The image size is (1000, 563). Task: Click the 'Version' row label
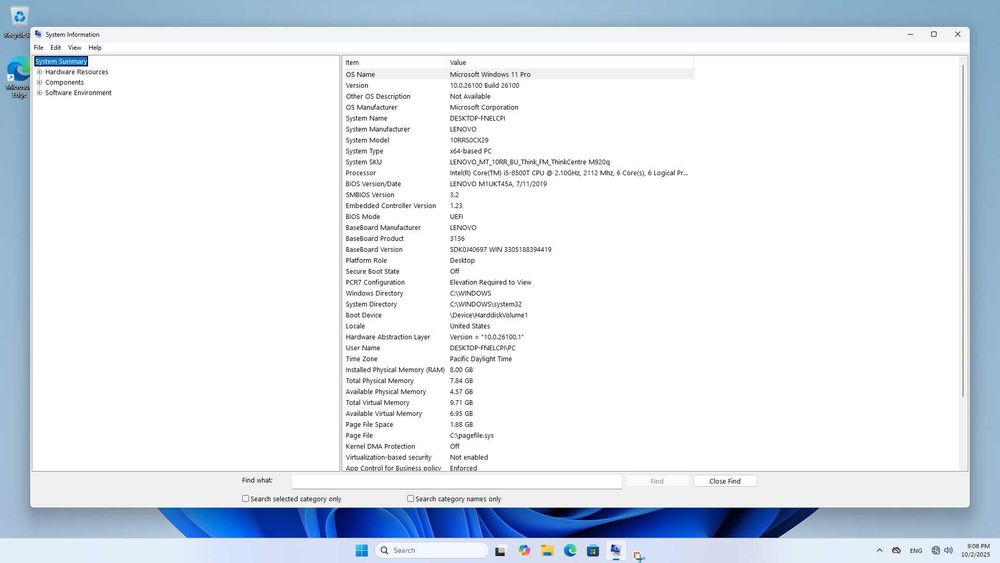point(357,85)
